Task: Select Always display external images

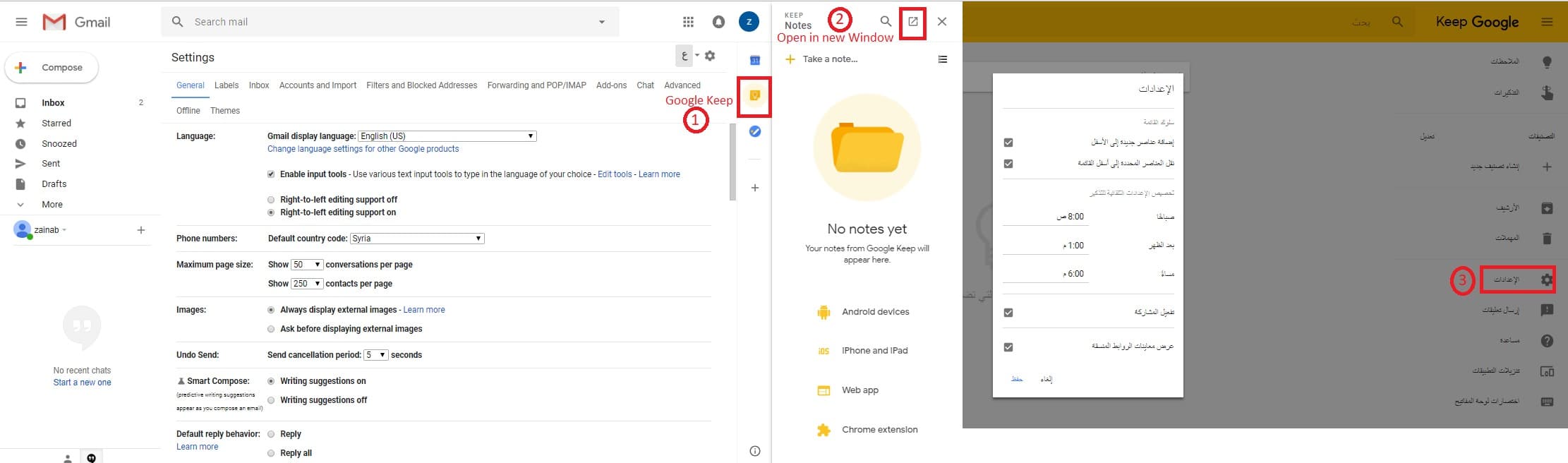Action: (x=271, y=310)
